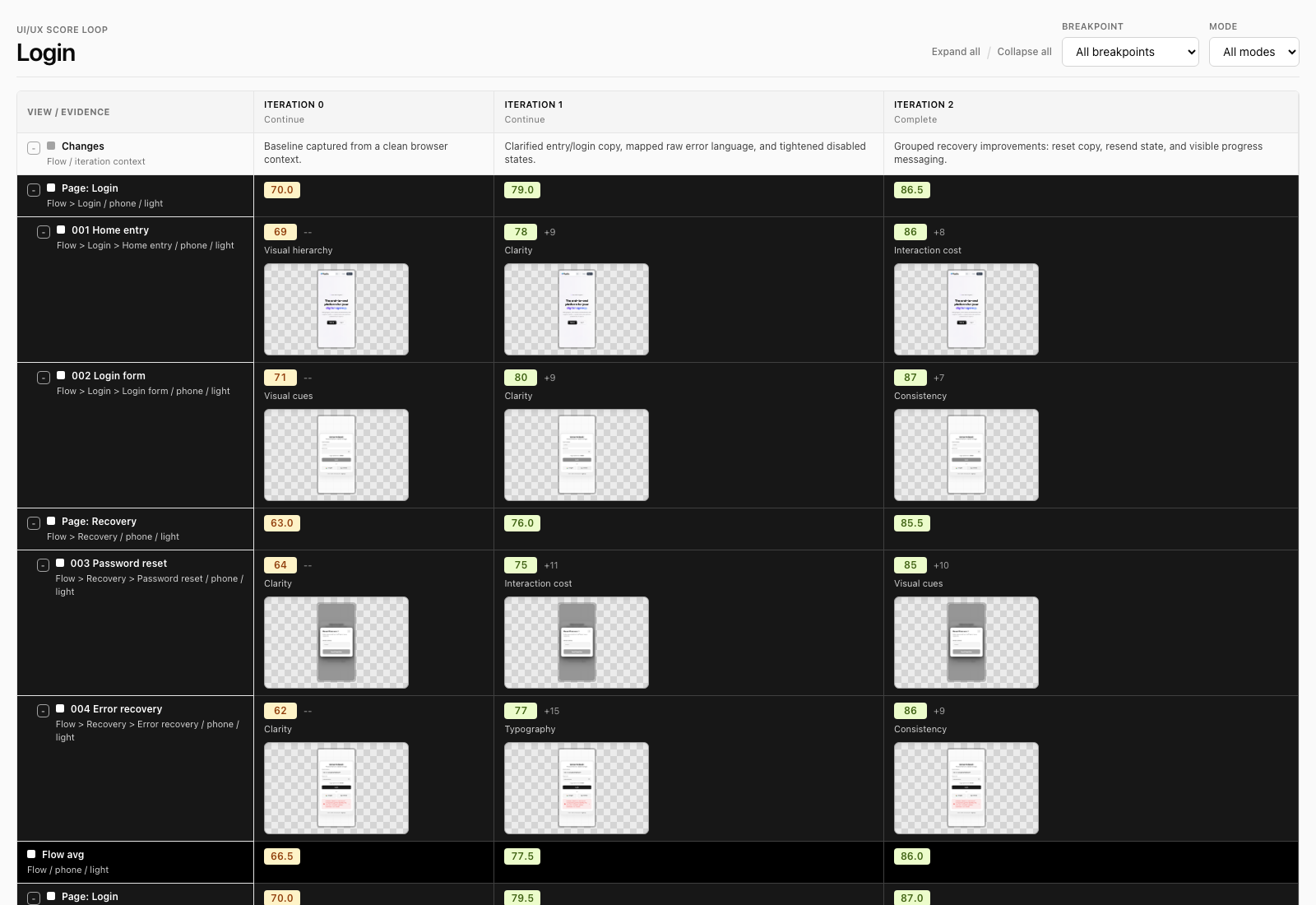This screenshot has width=1316, height=905.
Task: Collapse the 004 Error recovery row
Action: pos(43,711)
